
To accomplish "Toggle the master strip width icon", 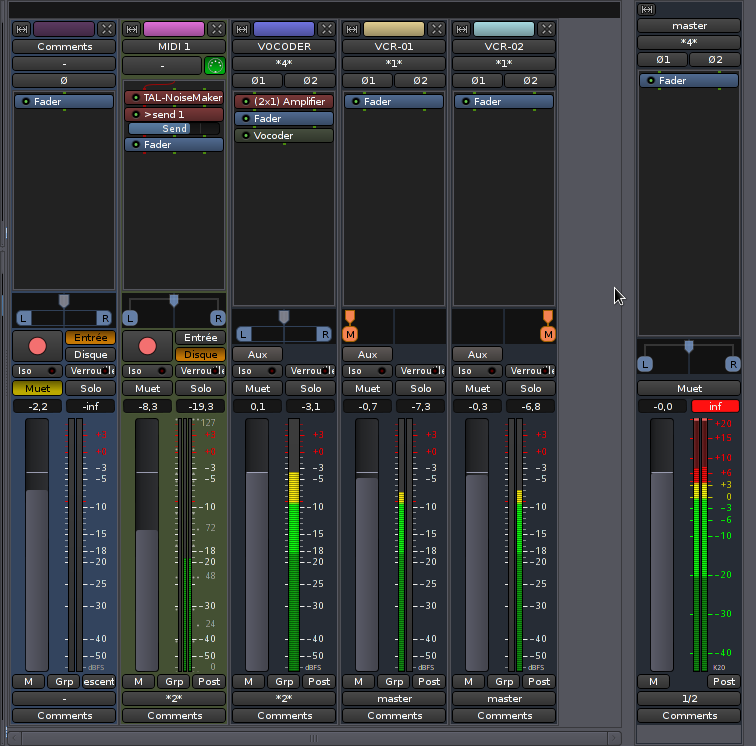I will pos(647,9).
